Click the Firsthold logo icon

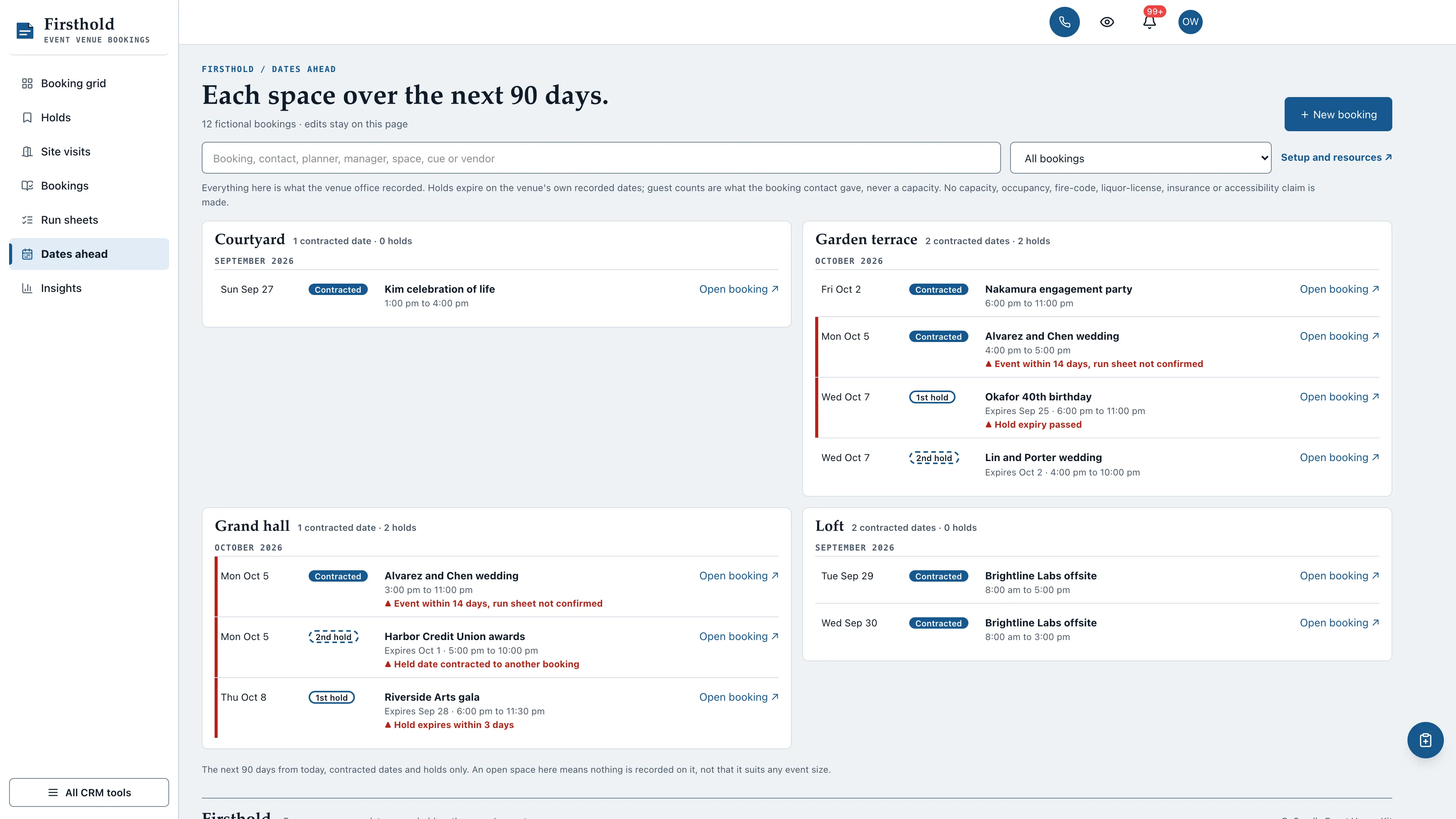[25, 30]
